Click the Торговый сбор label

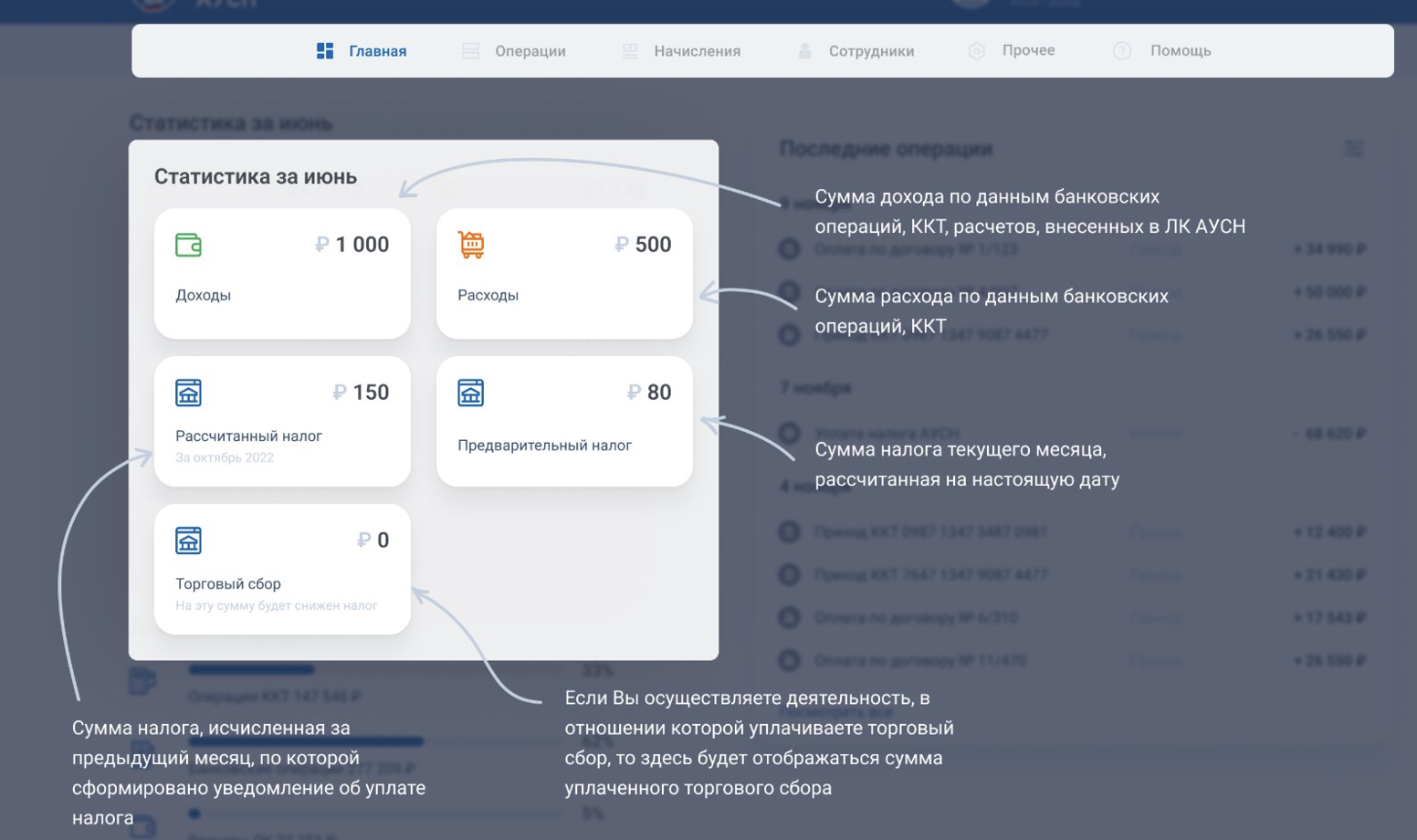click(x=228, y=584)
